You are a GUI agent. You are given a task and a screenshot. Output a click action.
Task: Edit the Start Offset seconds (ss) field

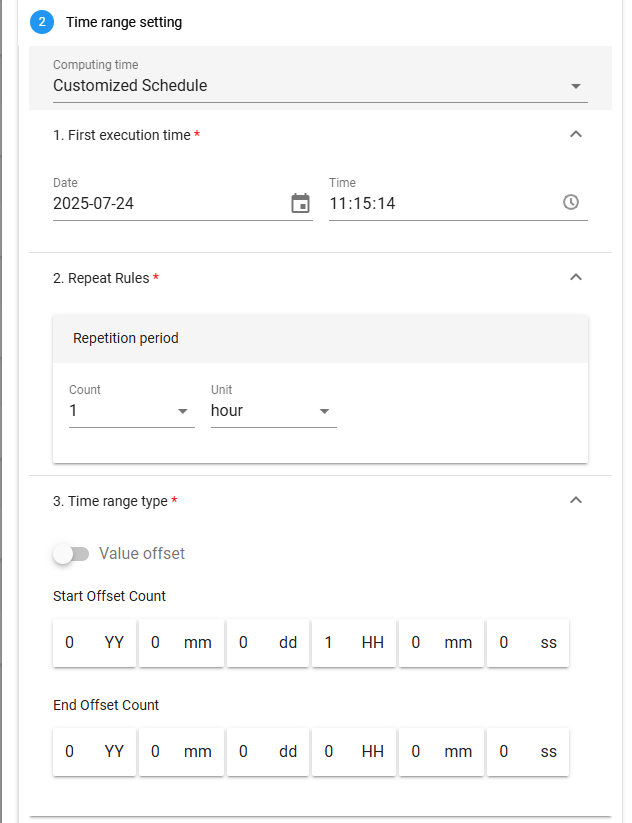pos(514,643)
